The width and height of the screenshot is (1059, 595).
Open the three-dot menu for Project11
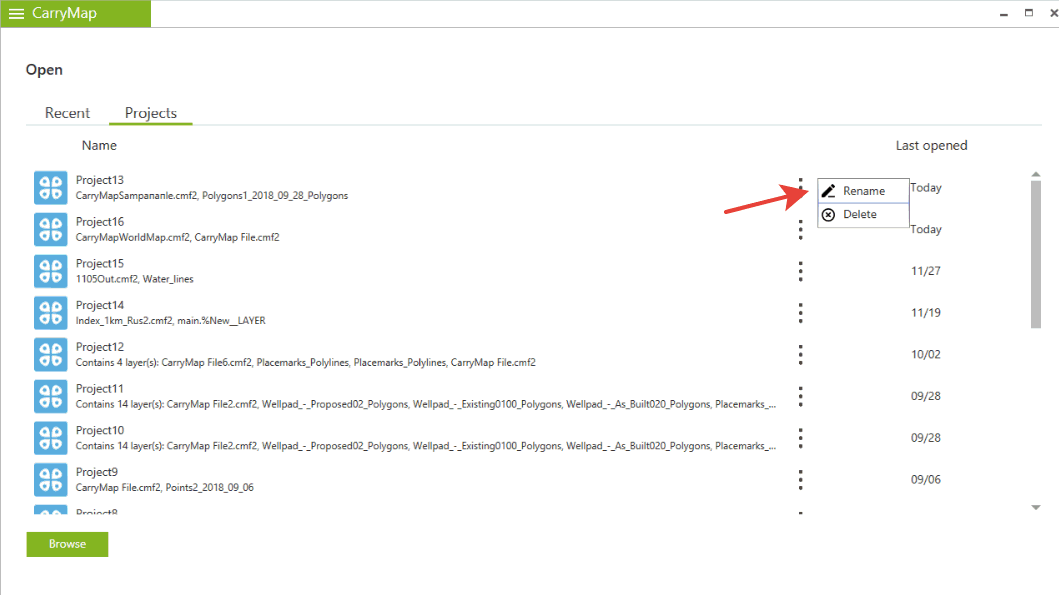coord(800,396)
